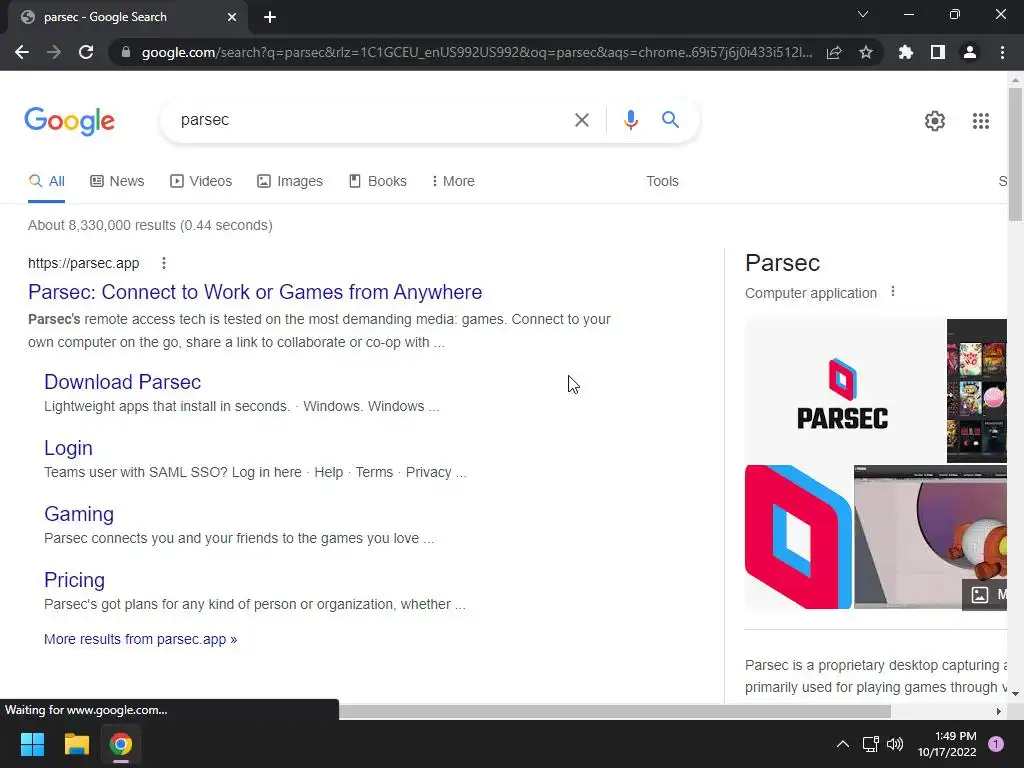Click the vertical scrollbar down arrow
This screenshot has width=1024, height=768.
1015,694
